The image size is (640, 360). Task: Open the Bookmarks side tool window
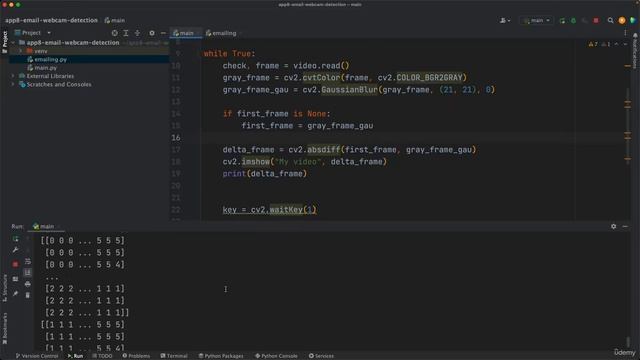click(x=5, y=328)
